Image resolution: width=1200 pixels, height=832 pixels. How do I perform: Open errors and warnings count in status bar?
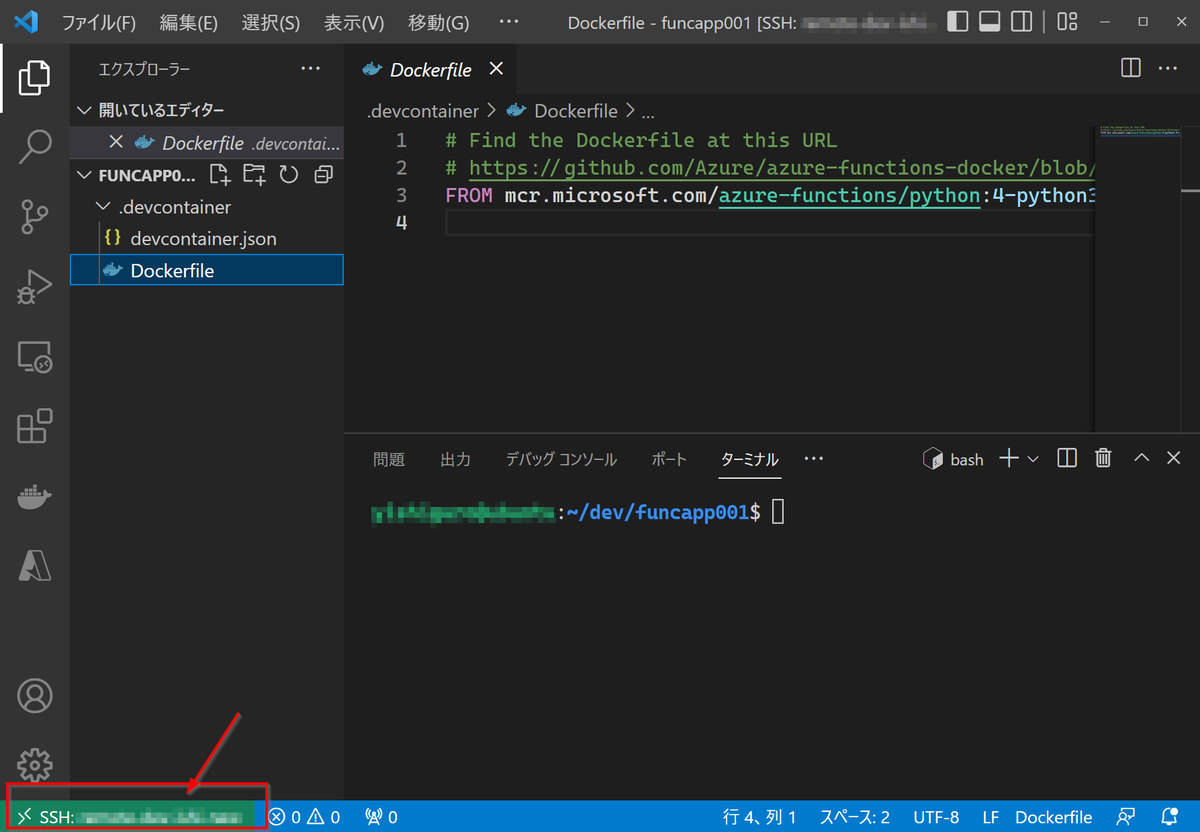(305, 817)
